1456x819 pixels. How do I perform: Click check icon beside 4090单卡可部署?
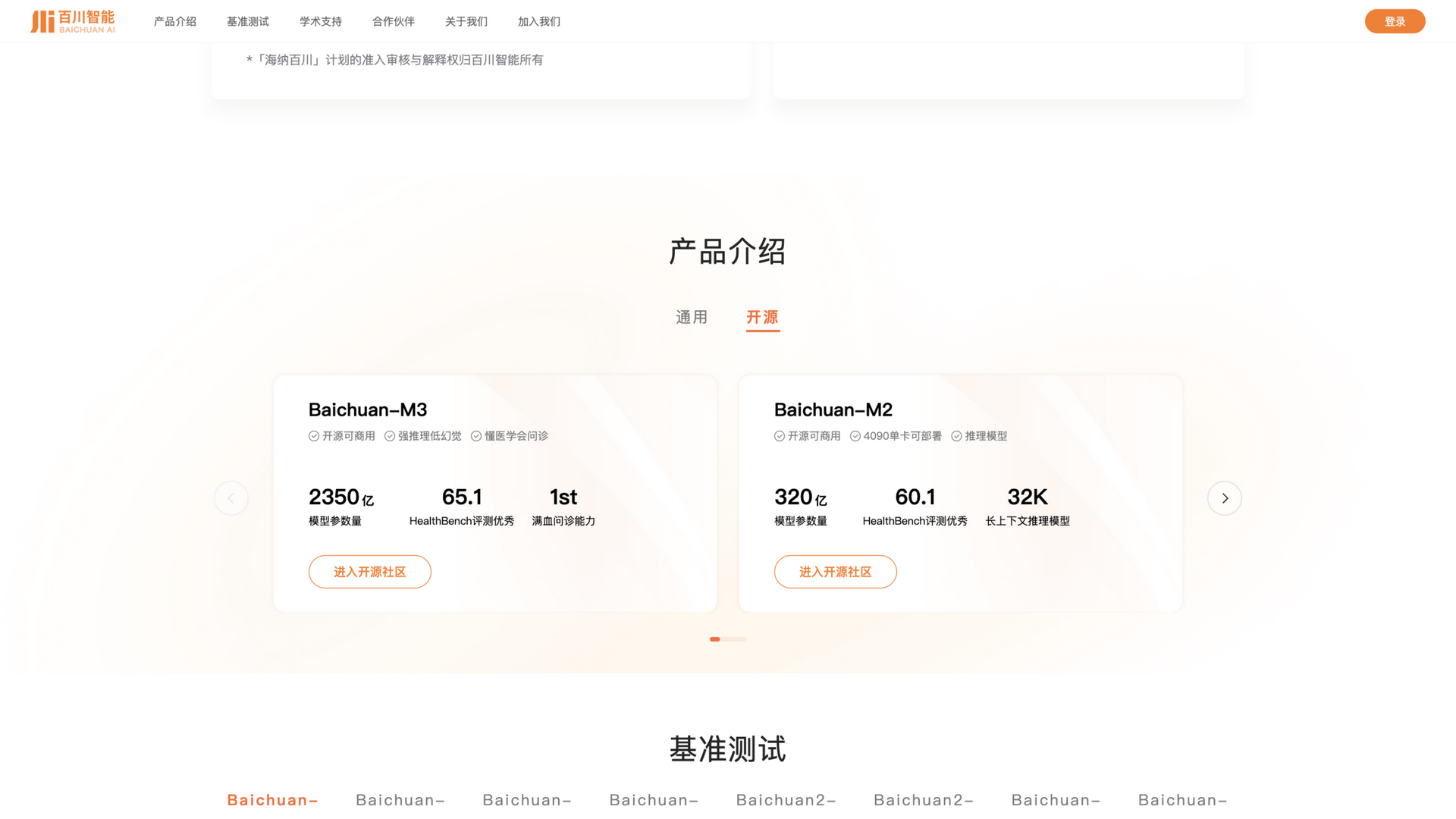tap(855, 436)
